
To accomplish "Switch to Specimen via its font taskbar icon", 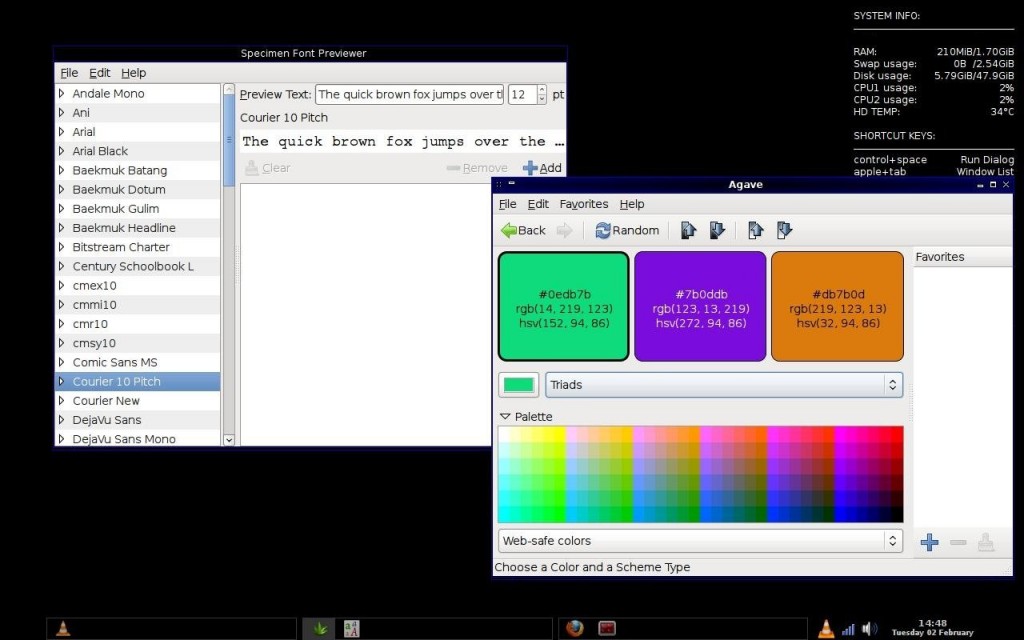I will [x=351, y=628].
